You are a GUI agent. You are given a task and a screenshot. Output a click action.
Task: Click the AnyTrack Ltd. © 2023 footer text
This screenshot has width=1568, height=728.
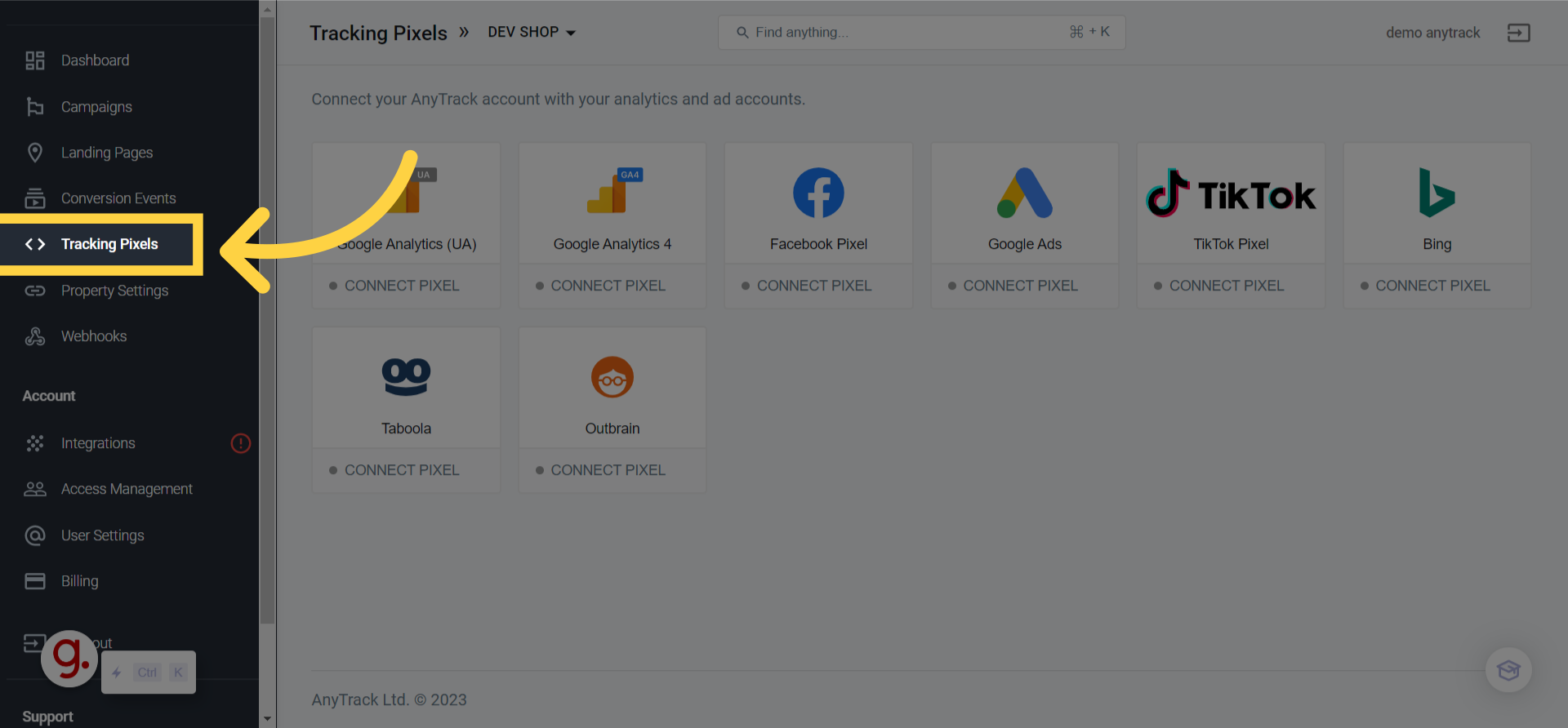(x=389, y=699)
